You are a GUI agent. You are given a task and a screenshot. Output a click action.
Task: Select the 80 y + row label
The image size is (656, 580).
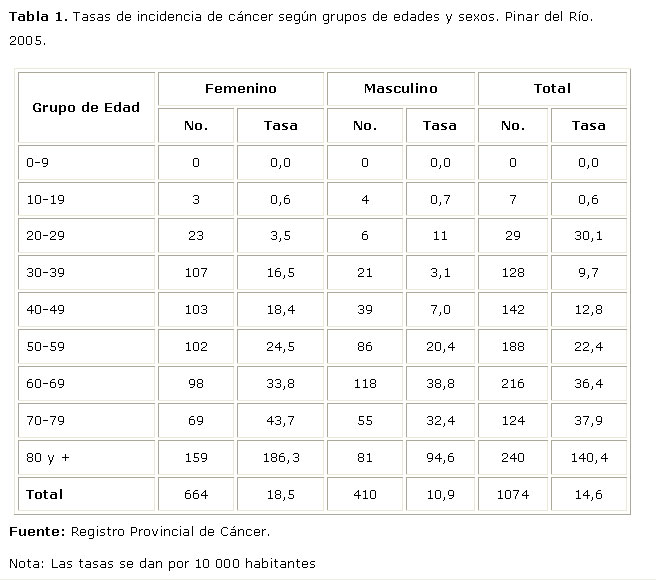[x=46, y=458]
